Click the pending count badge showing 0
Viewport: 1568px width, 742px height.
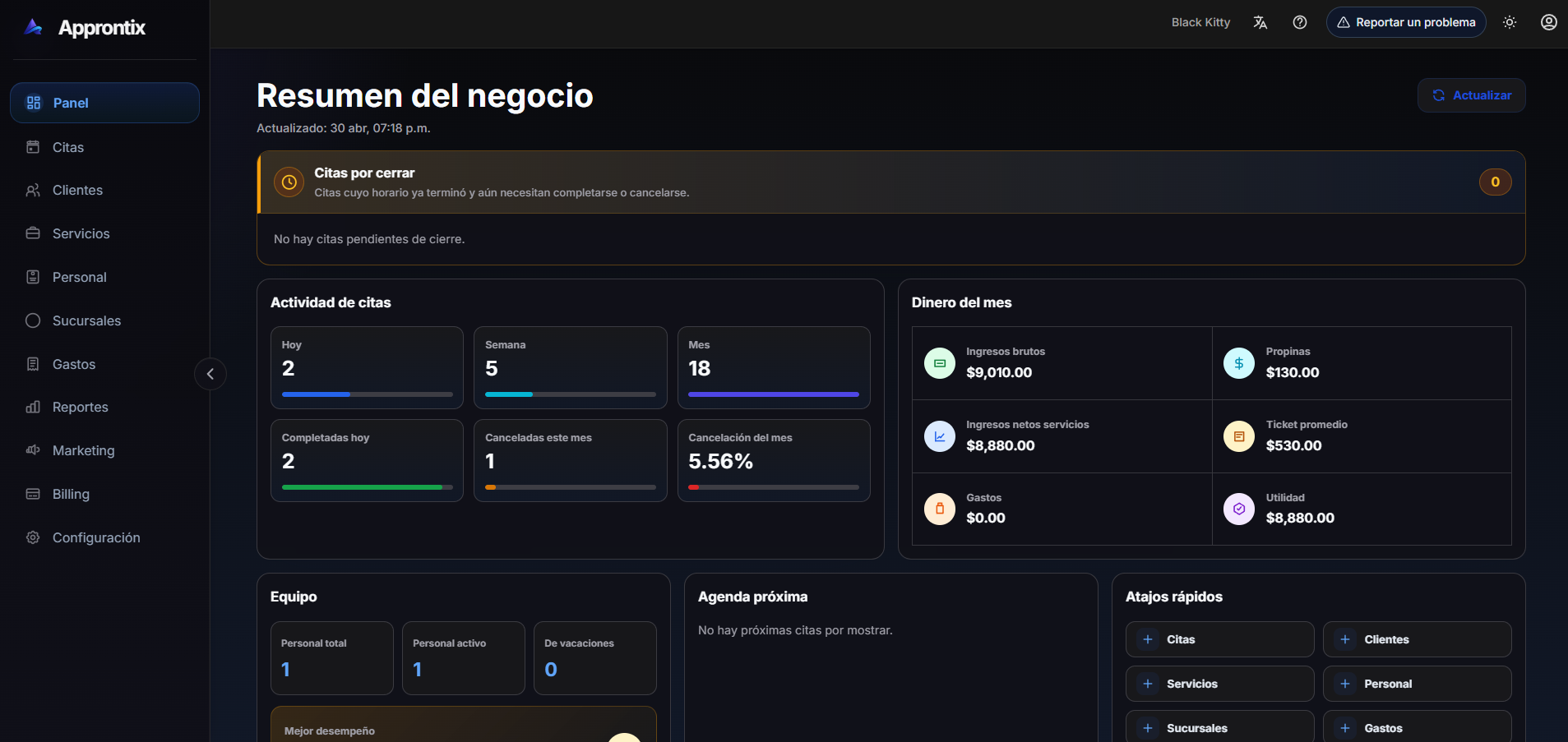coord(1495,182)
